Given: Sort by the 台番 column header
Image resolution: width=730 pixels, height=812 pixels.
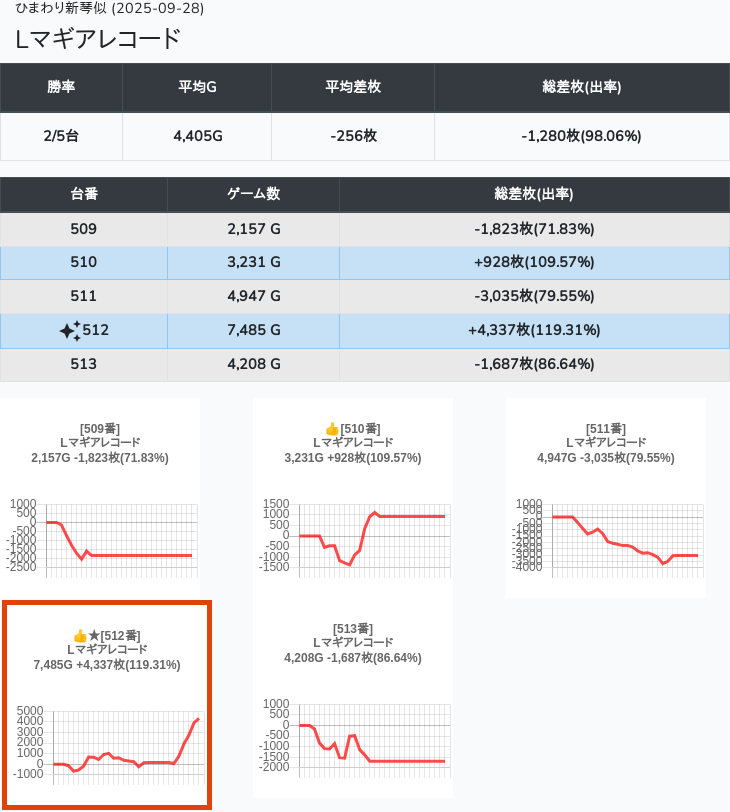Looking at the screenshot, I should (x=84, y=194).
